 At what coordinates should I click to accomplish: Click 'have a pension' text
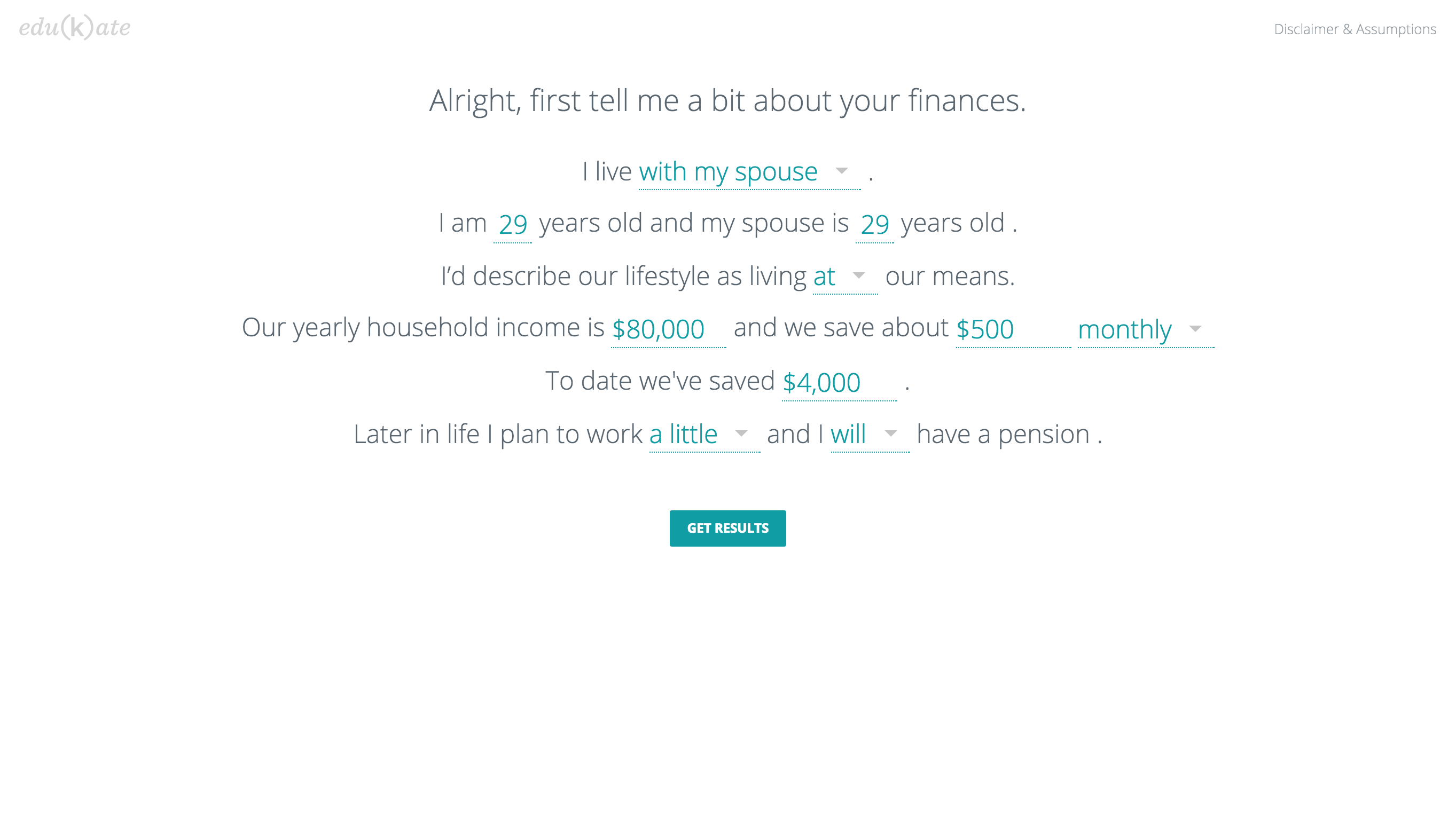[1003, 435]
